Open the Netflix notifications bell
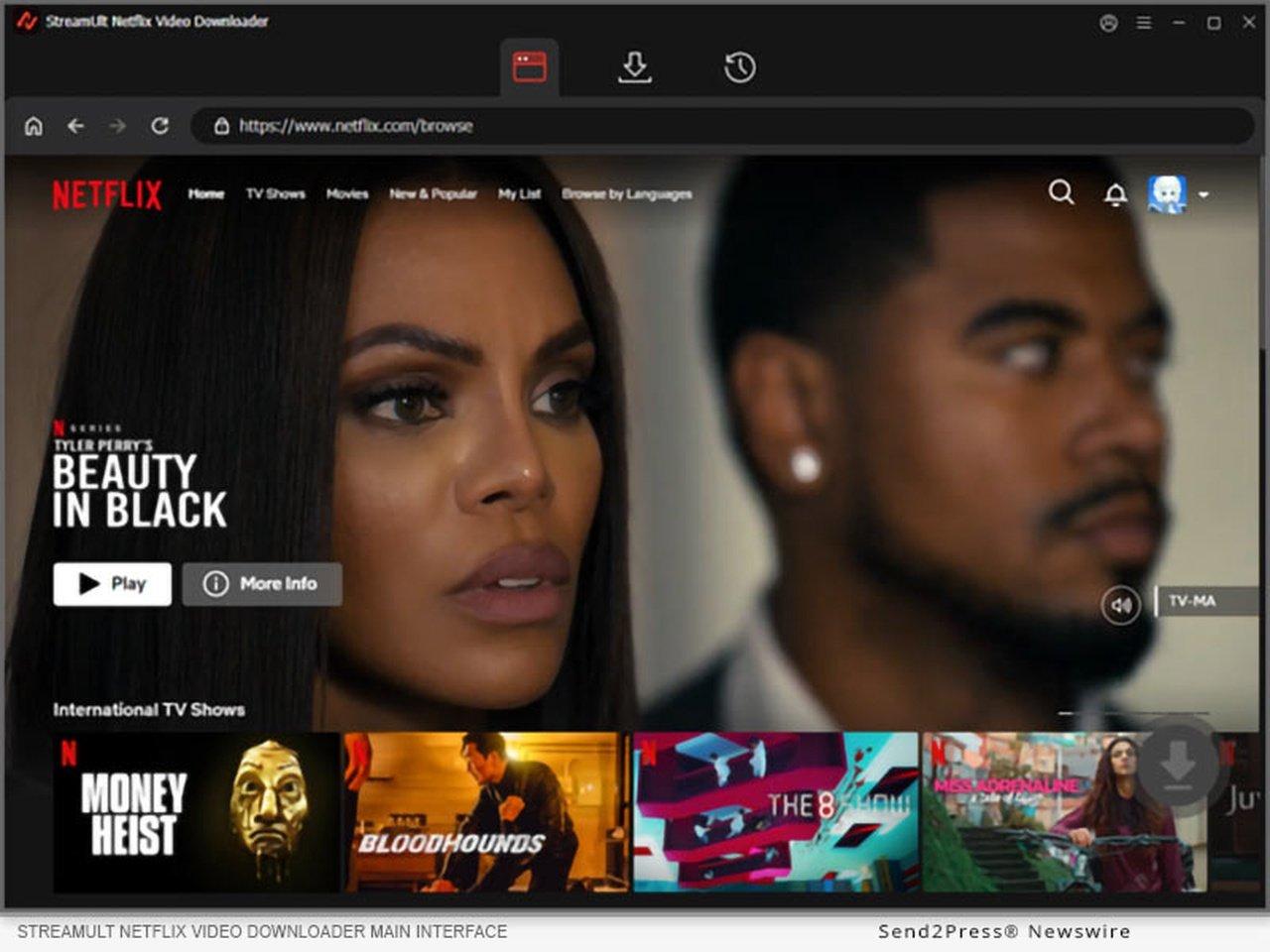The image size is (1270, 952). coord(1114,193)
